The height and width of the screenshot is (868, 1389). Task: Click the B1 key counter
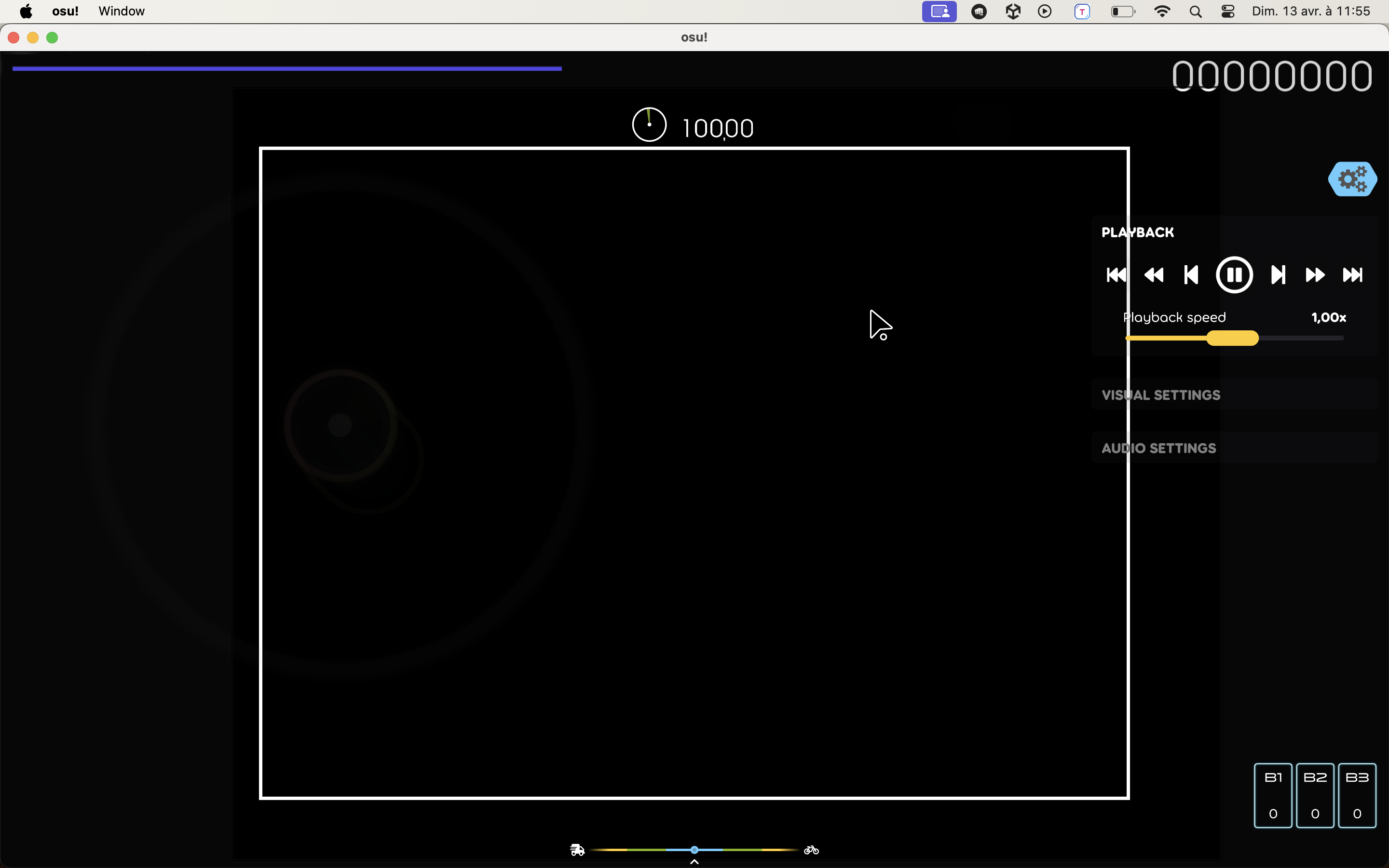1273,795
